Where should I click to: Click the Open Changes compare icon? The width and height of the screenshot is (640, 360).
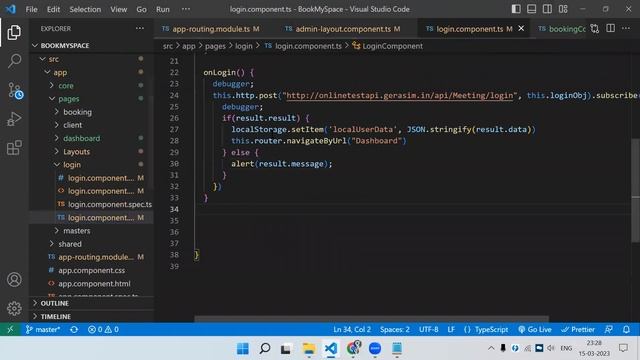[x=595, y=29]
